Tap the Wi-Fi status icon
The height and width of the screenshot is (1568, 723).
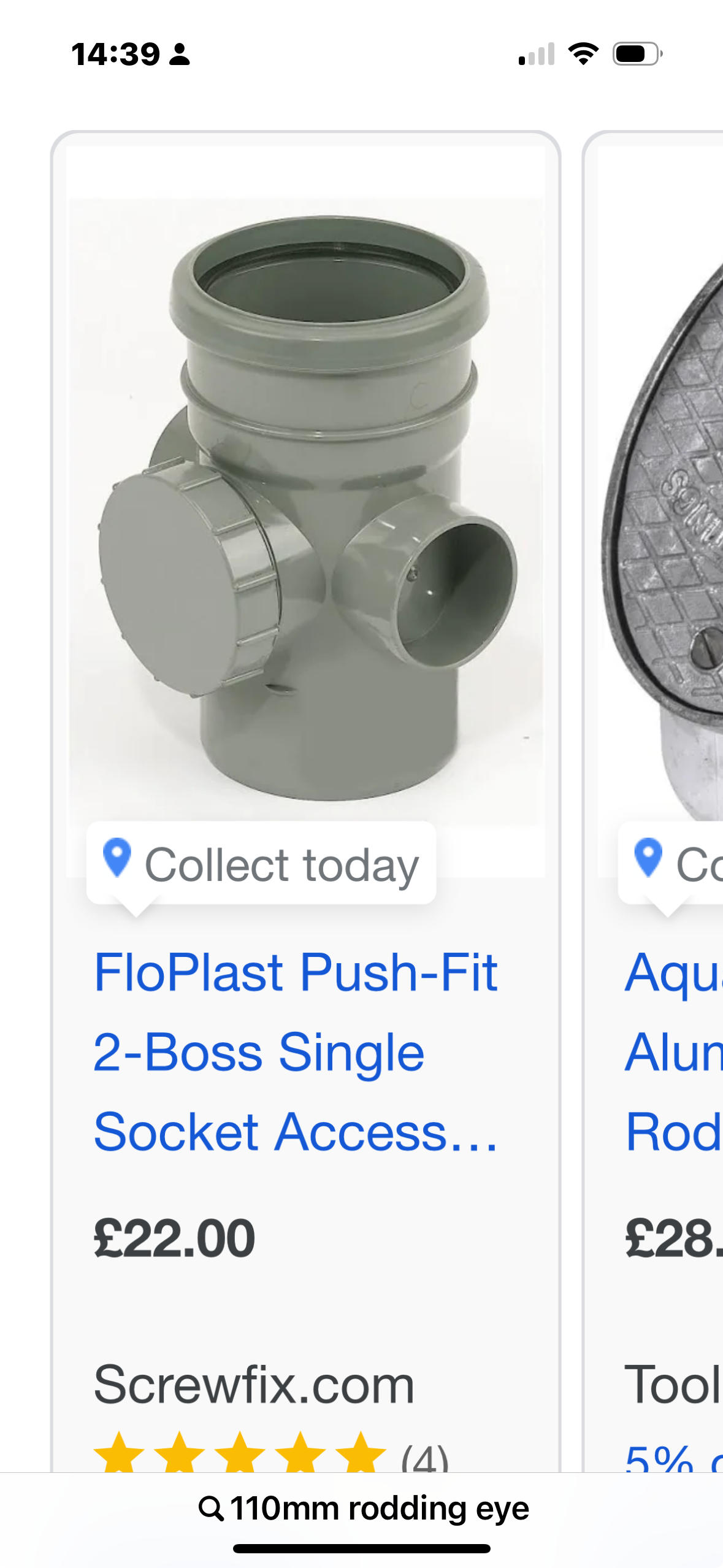(583, 54)
